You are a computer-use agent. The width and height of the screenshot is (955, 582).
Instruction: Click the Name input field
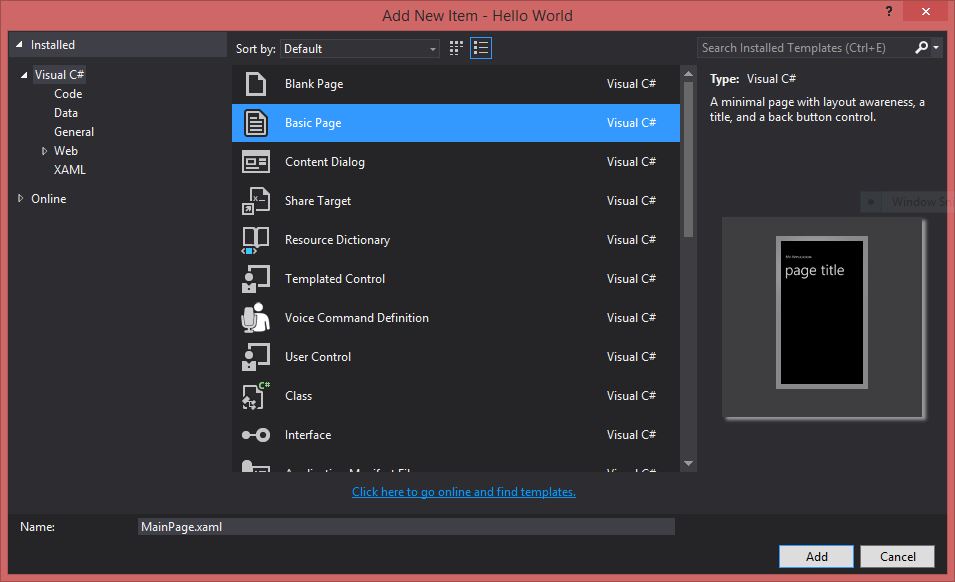[406, 526]
